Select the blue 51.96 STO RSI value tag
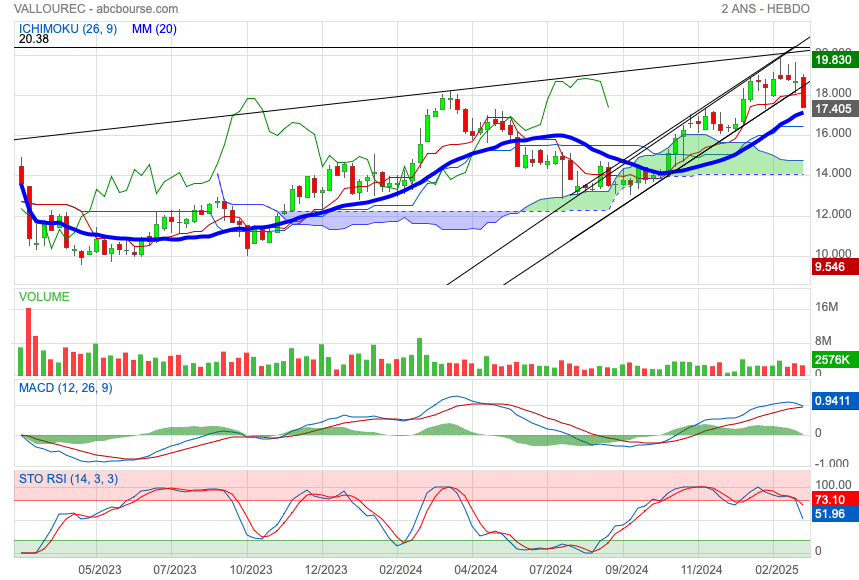Screen dimensions: 859x580 point(834,514)
